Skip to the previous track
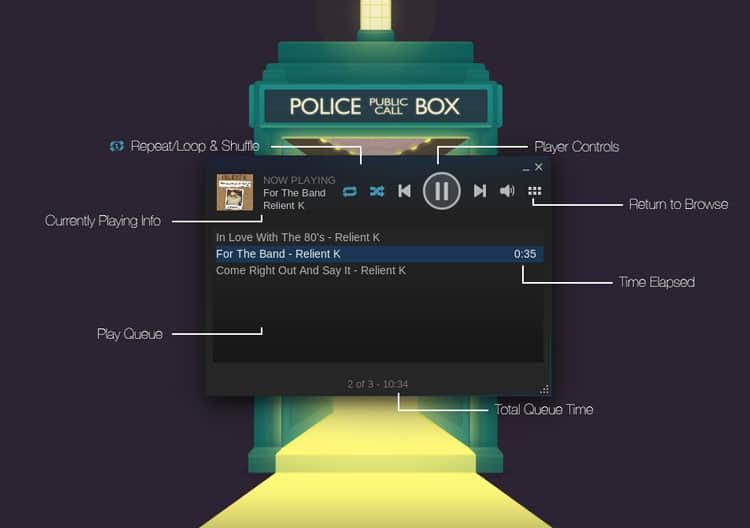The image size is (750, 528). click(x=405, y=191)
